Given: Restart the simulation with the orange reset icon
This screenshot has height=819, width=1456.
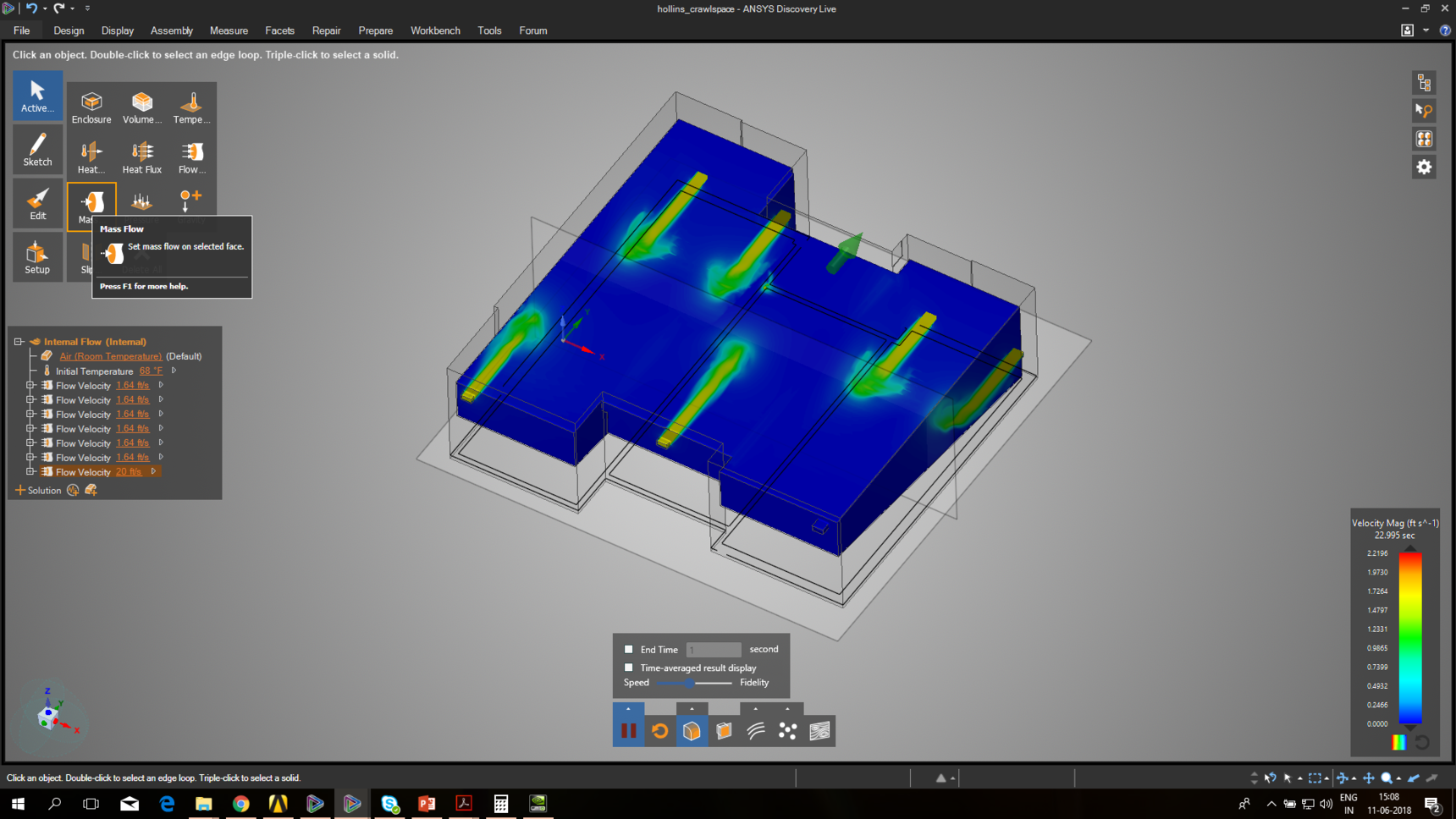Looking at the screenshot, I should [660, 731].
